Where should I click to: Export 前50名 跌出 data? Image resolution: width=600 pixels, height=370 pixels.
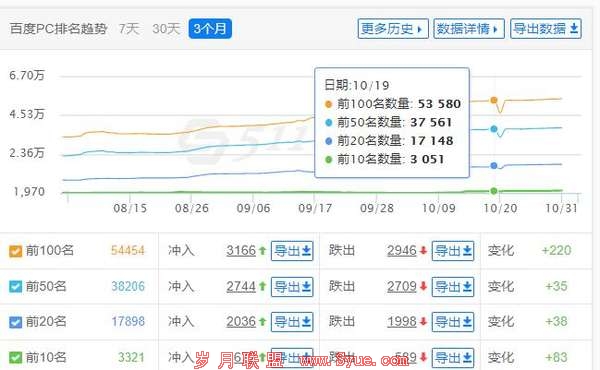click(453, 287)
